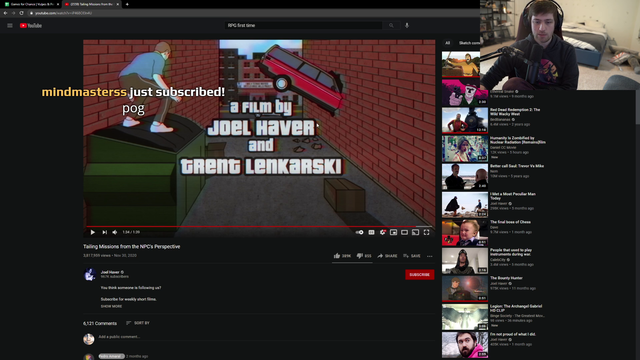Open Red Dead Redemption 2 Wild Wacky West thumbnail
This screenshot has width=640, height=360.
point(465,120)
